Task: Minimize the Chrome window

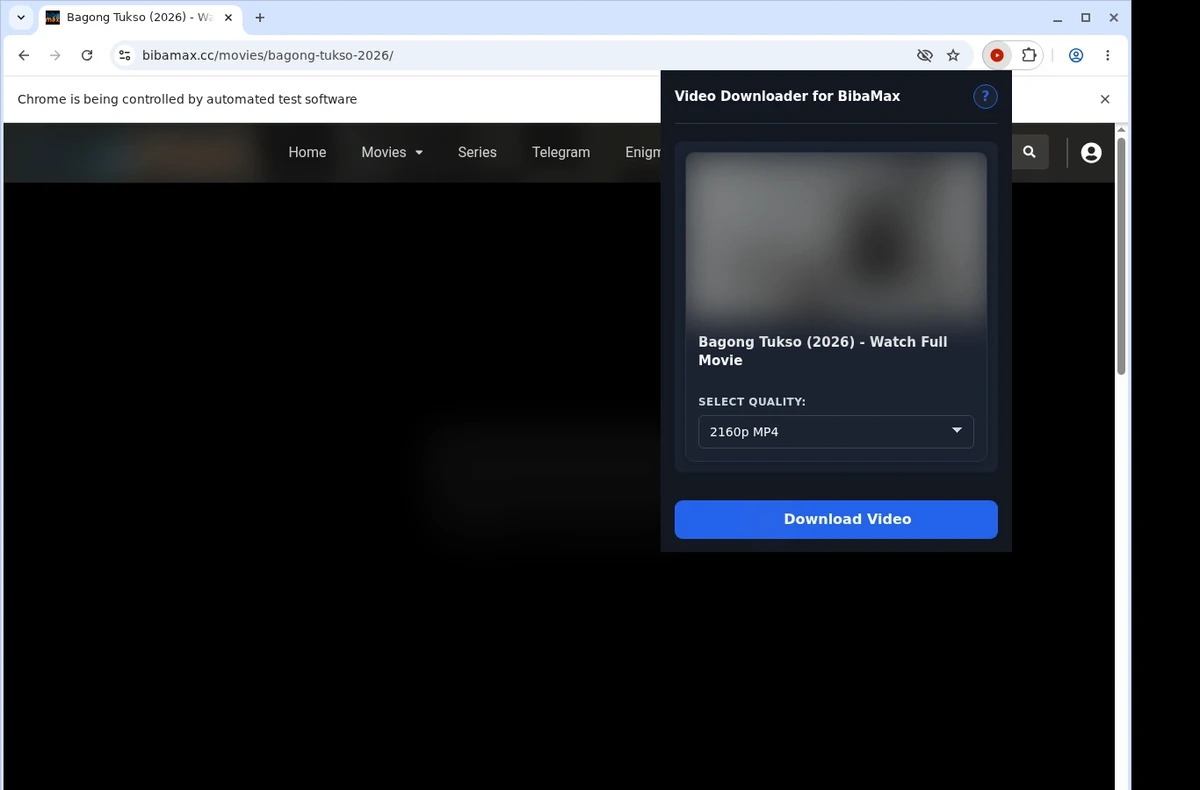Action: [x=1058, y=18]
